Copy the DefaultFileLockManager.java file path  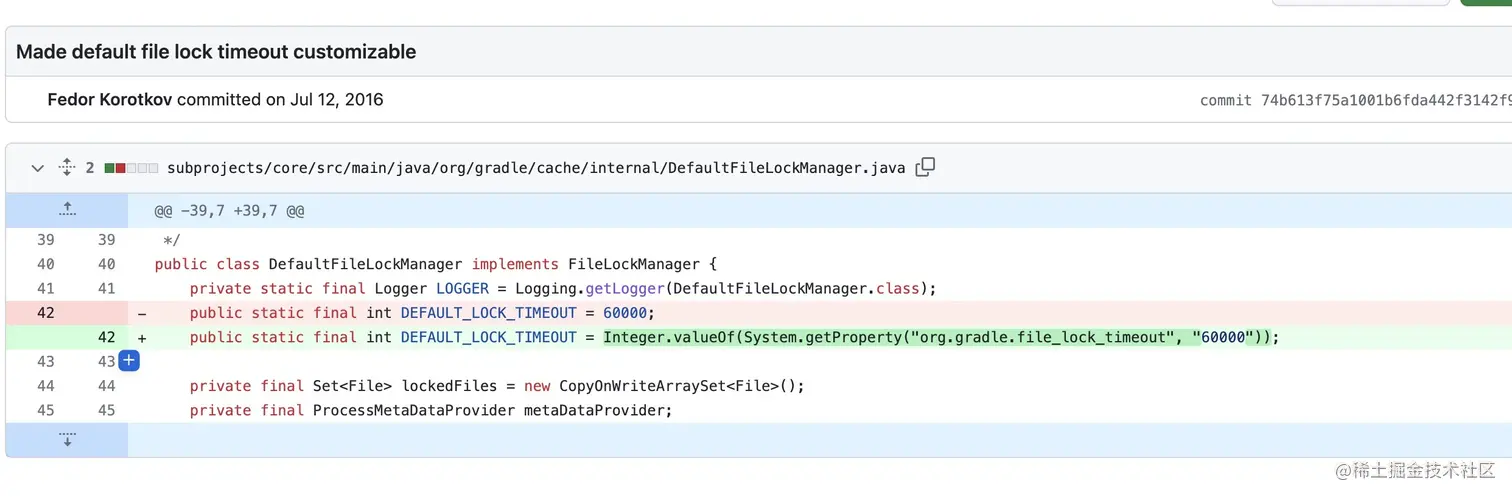[x=925, y=167]
